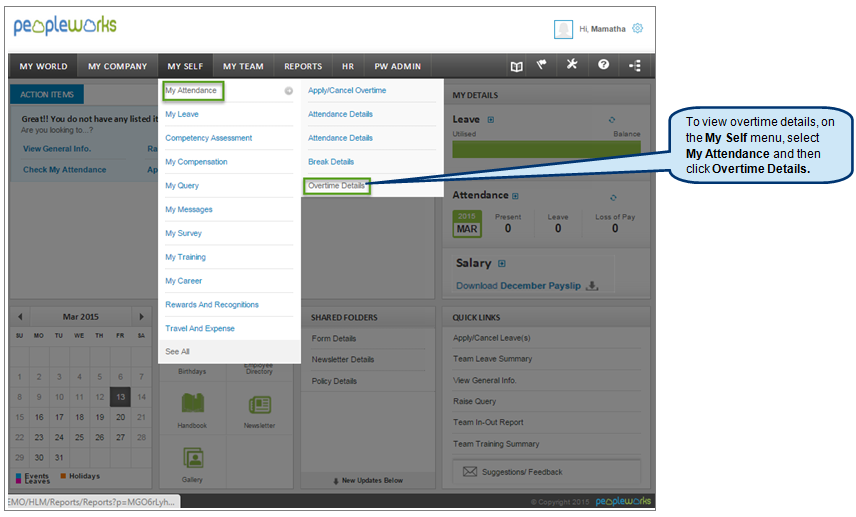Open the PW ADMIN menu
Viewport: 856px width, 517px height.
pos(397,66)
